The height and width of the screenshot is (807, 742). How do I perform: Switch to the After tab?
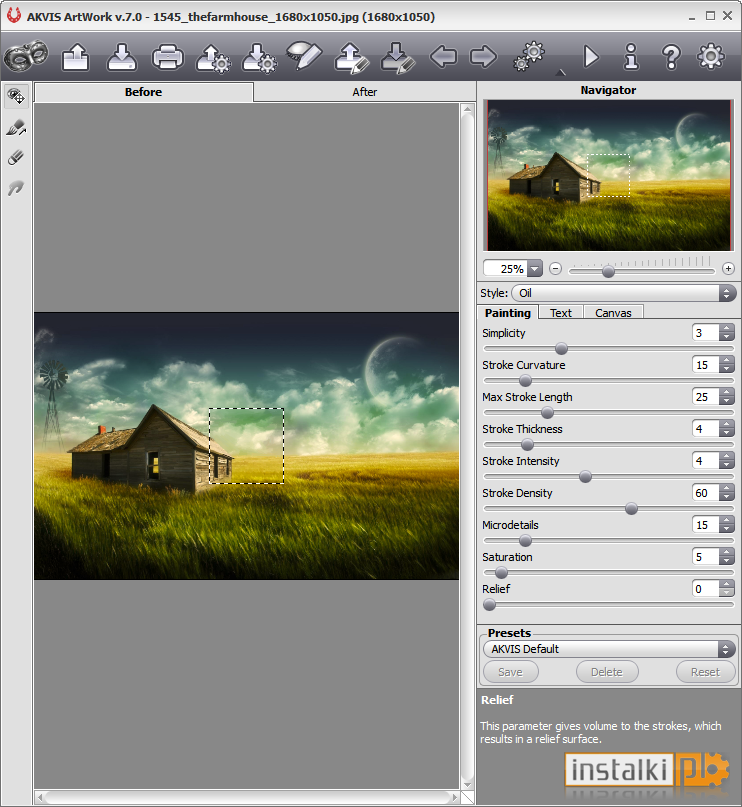(364, 92)
